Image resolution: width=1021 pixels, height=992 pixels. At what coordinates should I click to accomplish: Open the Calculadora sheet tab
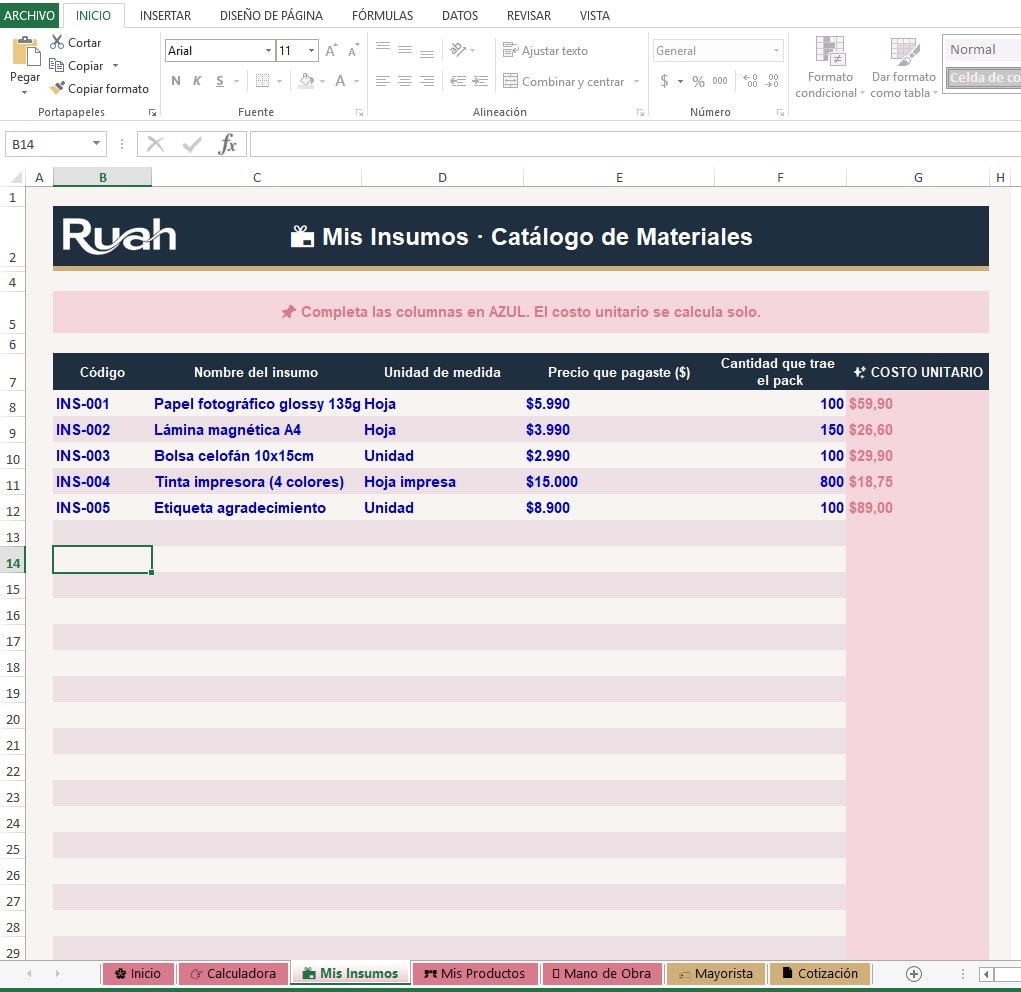233,973
